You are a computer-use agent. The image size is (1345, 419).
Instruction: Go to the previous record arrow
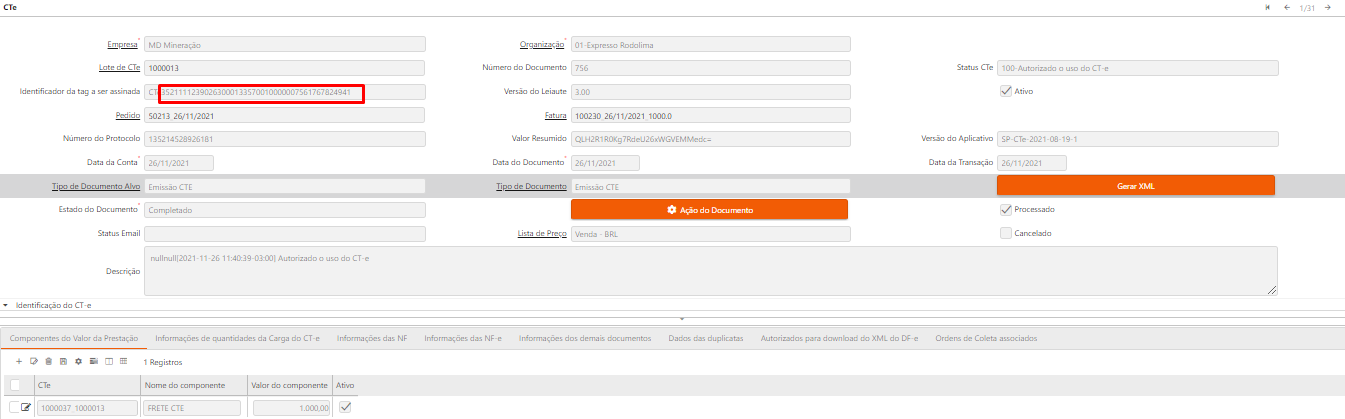[x=1286, y=7]
